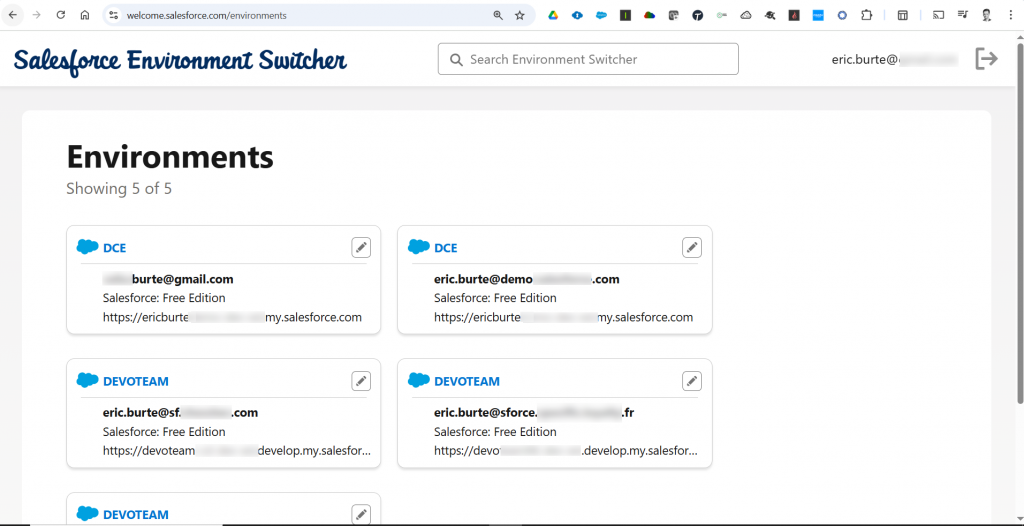The width and height of the screenshot is (1024, 526).
Task: Click the cloud icon on the eric.burte@demo card
Action: pos(419,247)
